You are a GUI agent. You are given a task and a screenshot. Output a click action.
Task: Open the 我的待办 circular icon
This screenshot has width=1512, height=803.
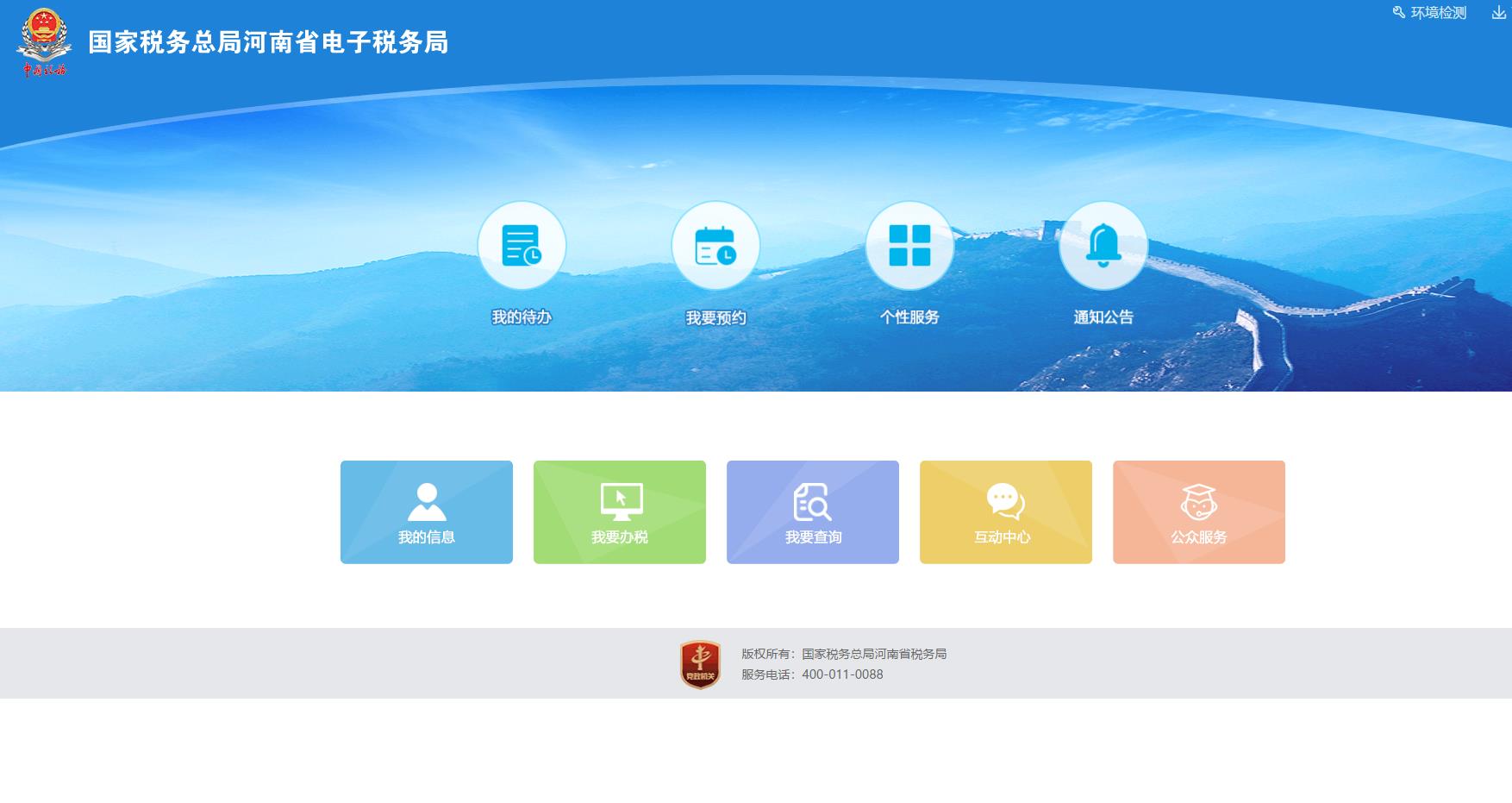point(522,246)
